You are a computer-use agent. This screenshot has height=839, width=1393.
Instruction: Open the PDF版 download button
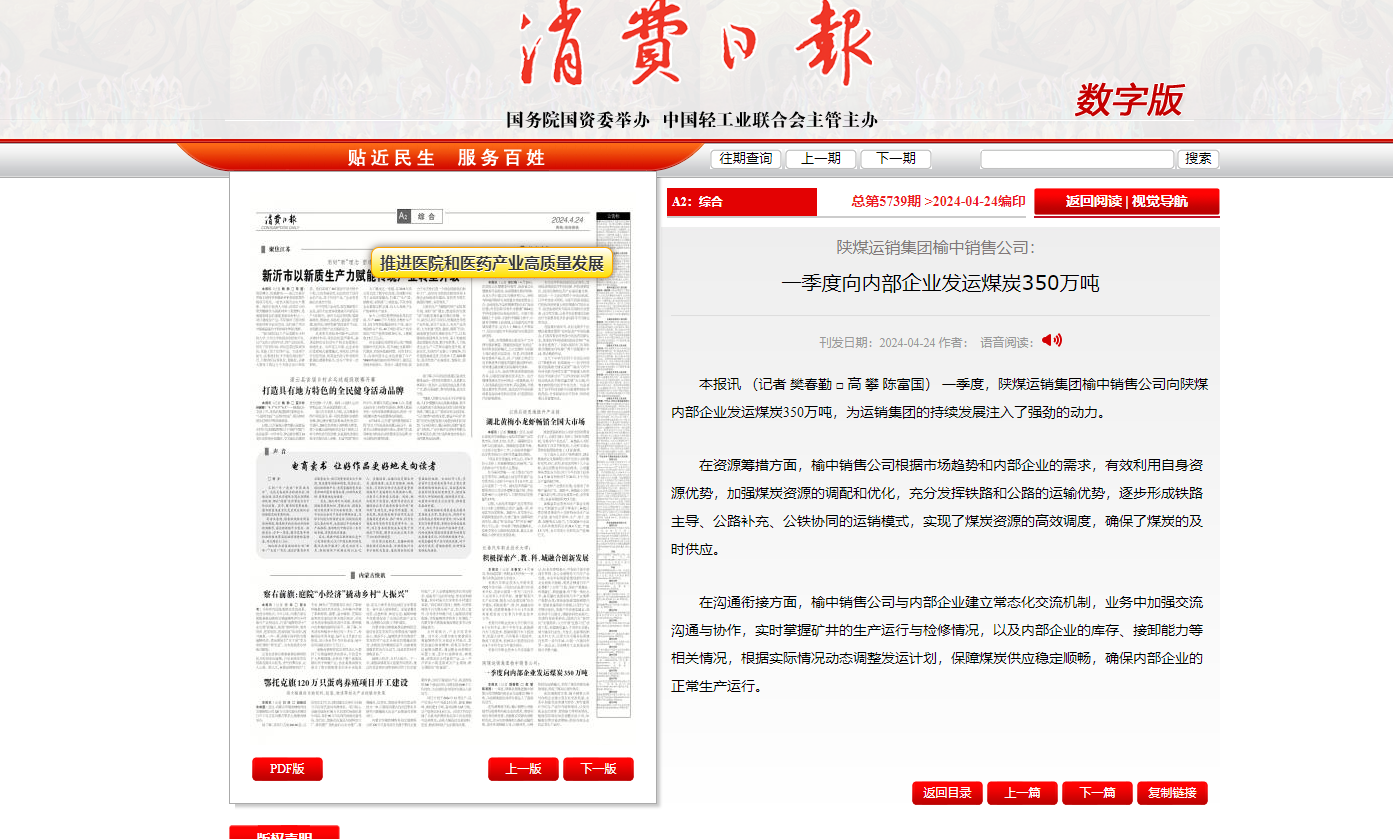287,769
